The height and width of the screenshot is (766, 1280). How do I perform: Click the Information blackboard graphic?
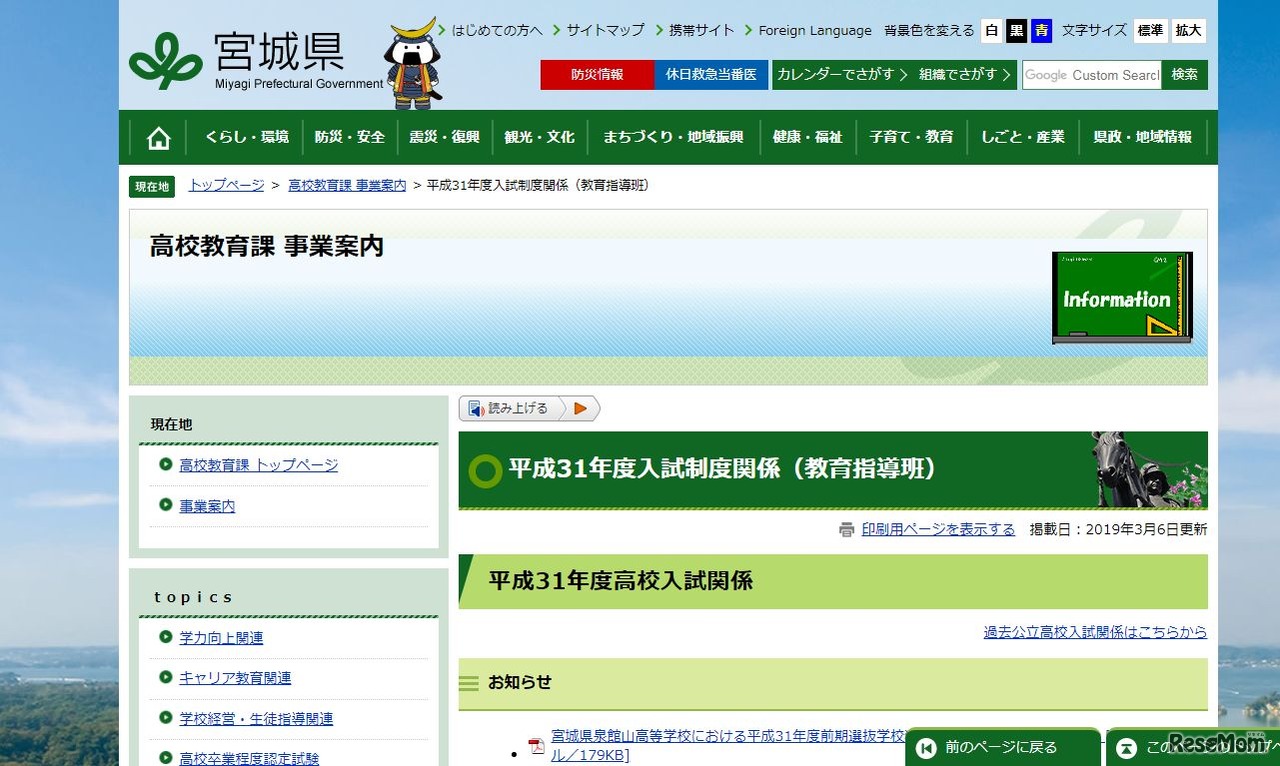pyautogui.click(x=1121, y=298)
